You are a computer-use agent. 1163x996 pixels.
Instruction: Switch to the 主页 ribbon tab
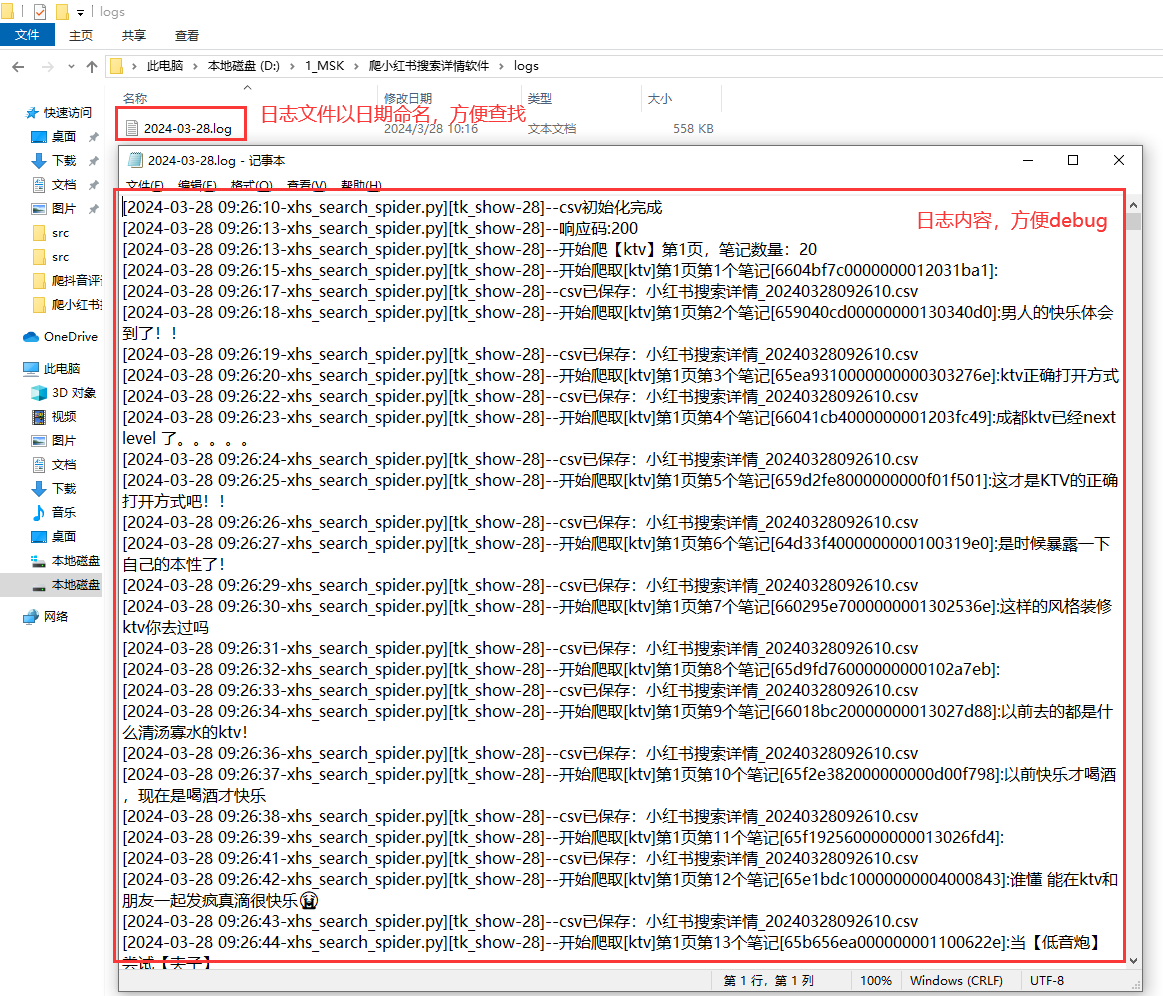tap(81, 36)
